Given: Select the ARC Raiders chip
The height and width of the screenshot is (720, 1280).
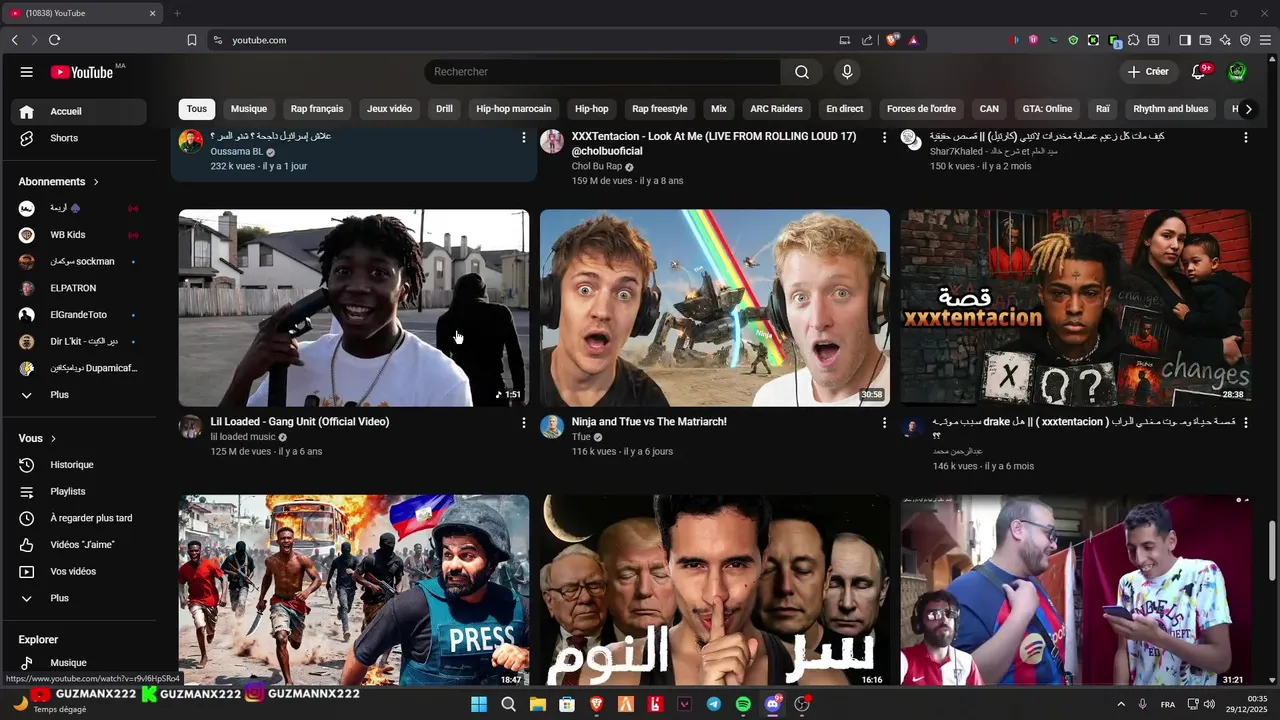Looking at the screenshot, I should tap(776, 109).
